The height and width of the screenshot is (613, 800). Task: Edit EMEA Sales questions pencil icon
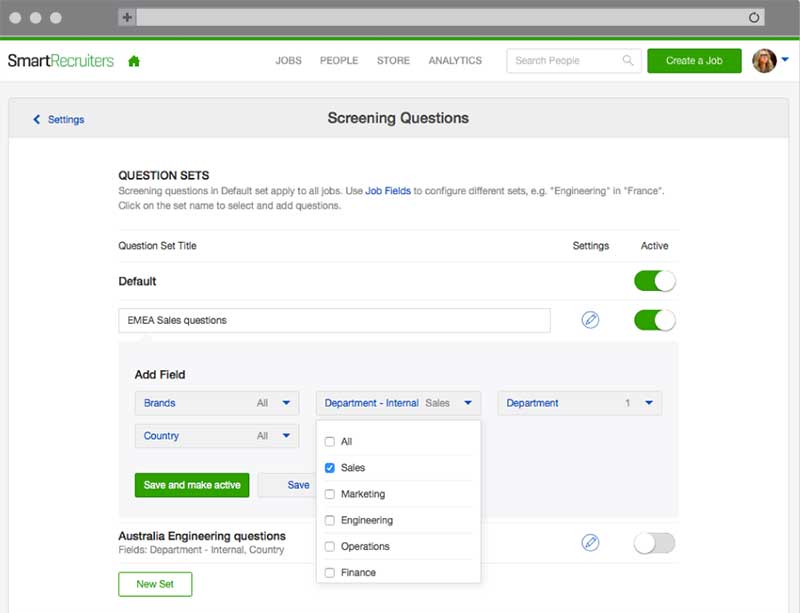[x=590, y=320]
